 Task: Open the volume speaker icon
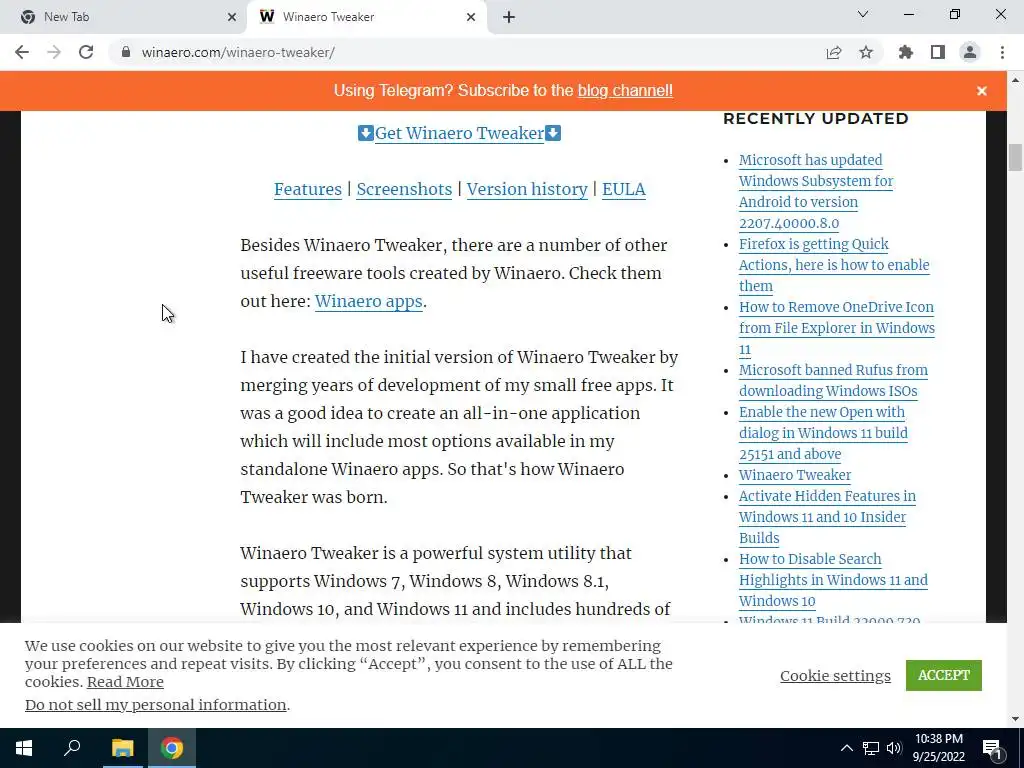click(x=894, y=748)
